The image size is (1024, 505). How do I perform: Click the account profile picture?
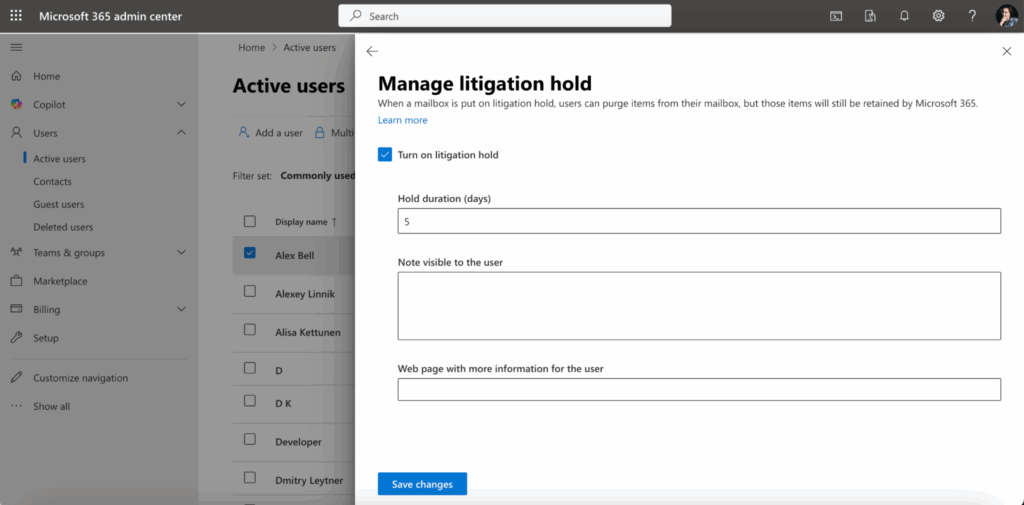coord(1006,16)
